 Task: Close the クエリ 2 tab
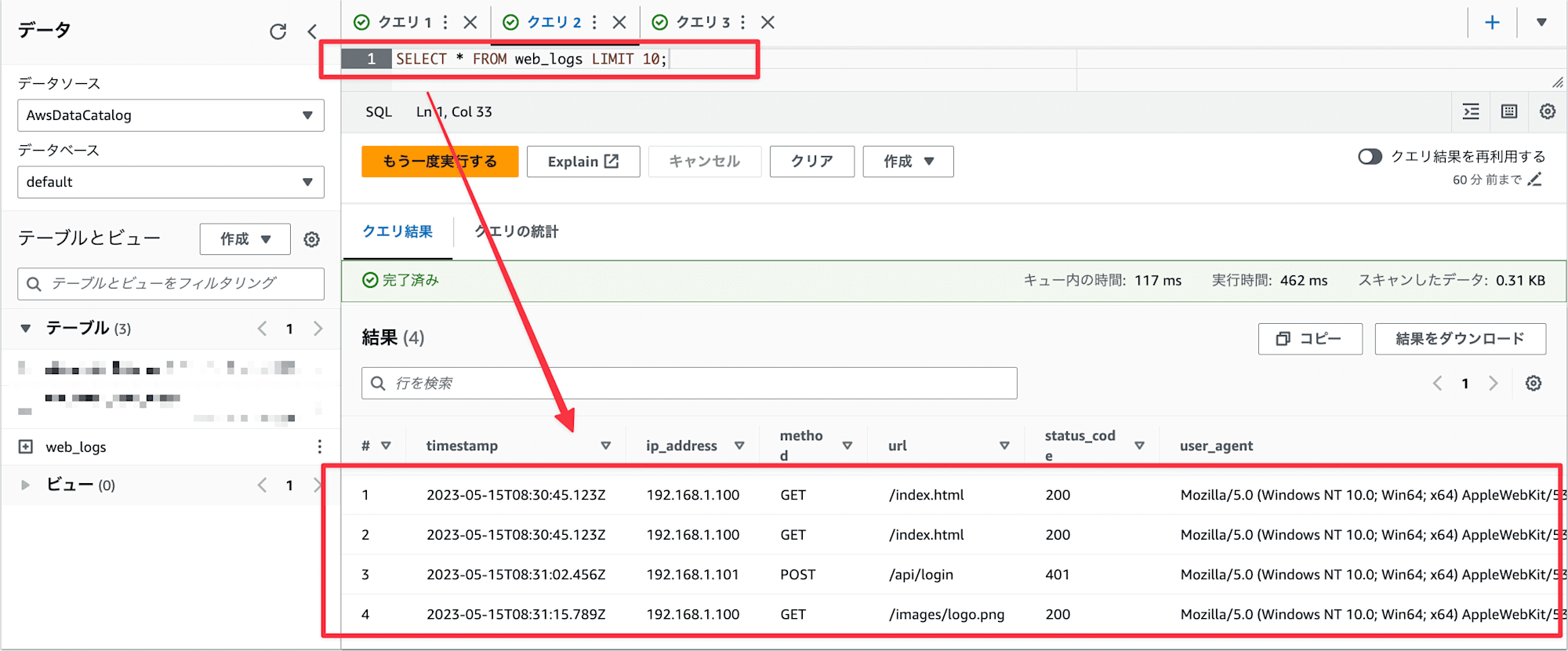pyautogui.click(x=619, y=22)
